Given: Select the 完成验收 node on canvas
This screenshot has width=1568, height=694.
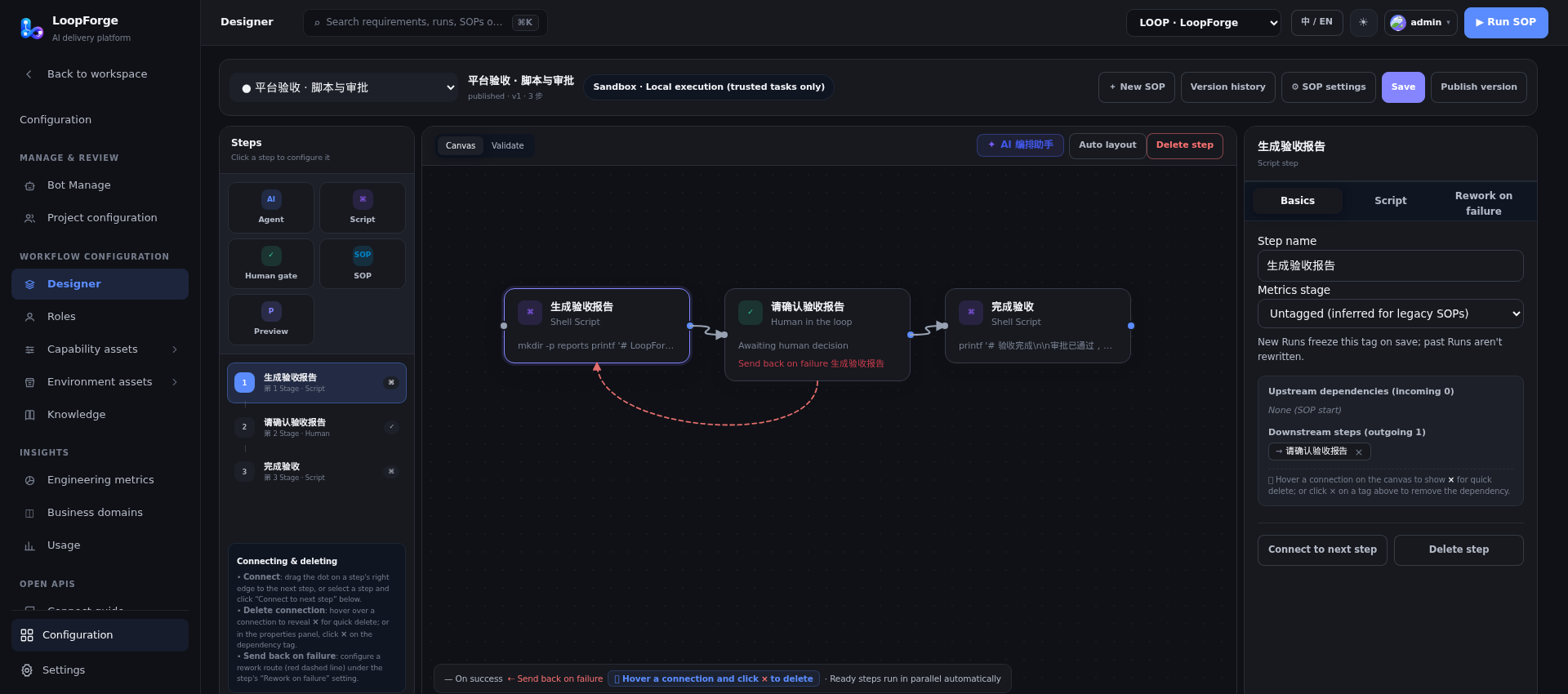Looking at the screenshot, I should [x=1037, y=326].
